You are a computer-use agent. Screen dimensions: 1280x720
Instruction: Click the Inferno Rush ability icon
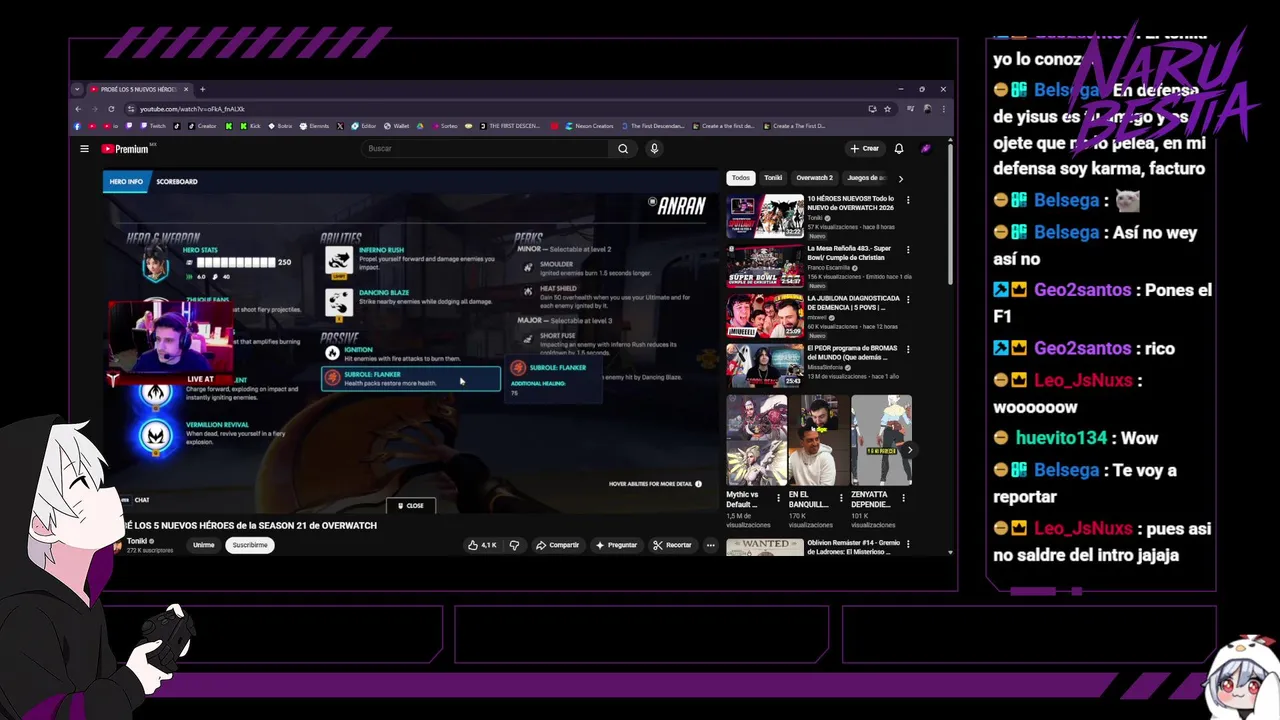pyautogui.click(x=339, y=261)
